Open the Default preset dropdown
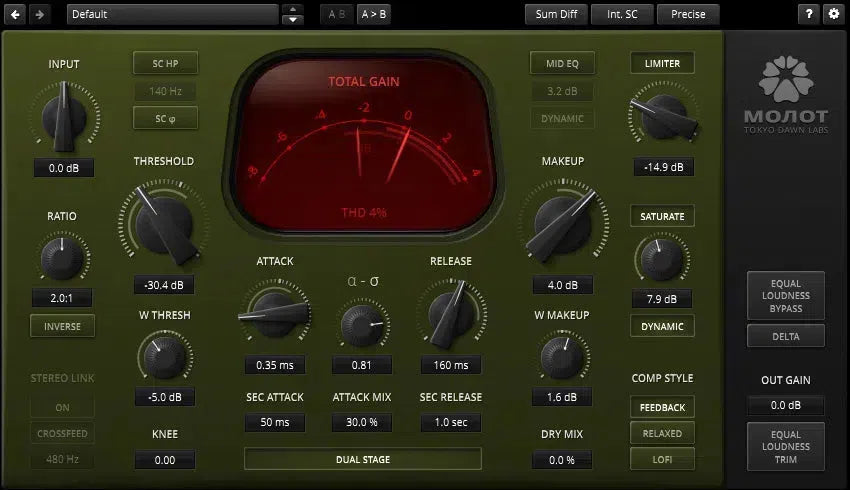The height and width of the screenshot is (490, 850). pos(172,14)
